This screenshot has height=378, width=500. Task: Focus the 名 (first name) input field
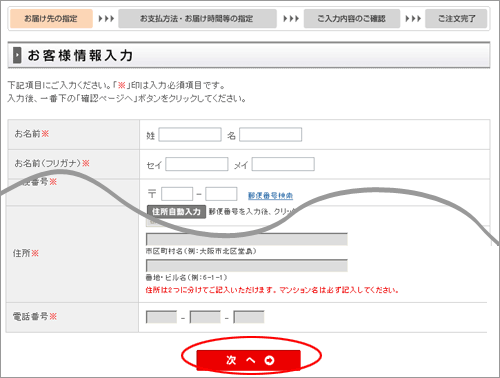pos(270,135)
